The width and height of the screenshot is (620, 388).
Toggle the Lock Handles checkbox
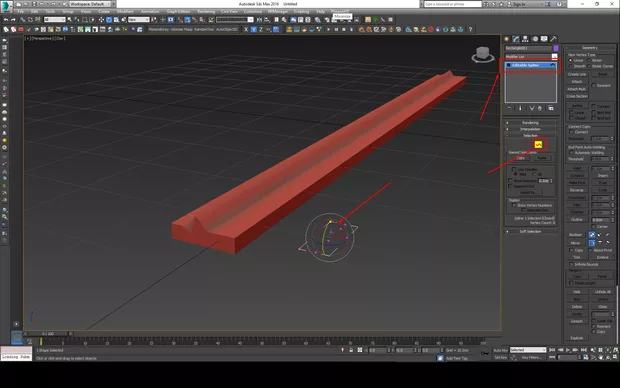[x=514, y=169]
